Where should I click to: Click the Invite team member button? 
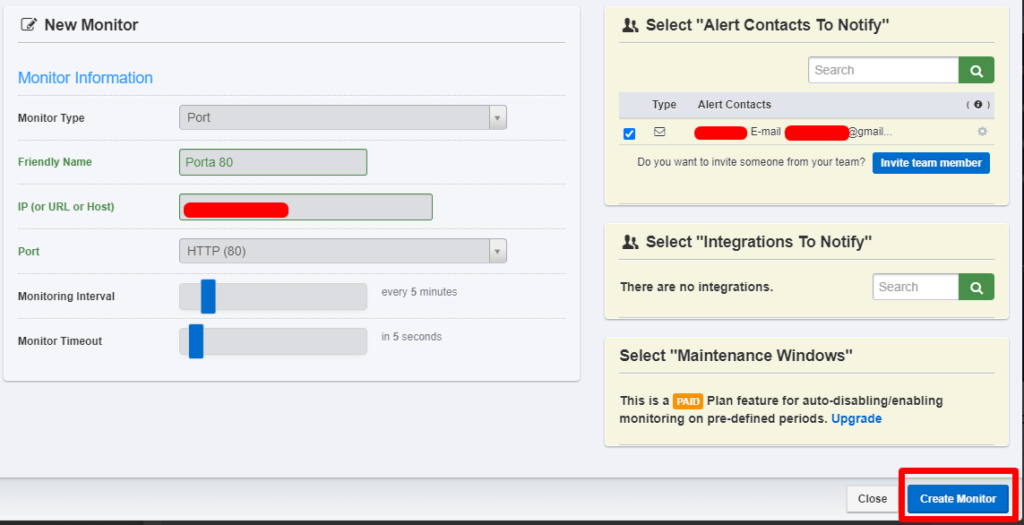pyautogui.click(x=930, y=163)
